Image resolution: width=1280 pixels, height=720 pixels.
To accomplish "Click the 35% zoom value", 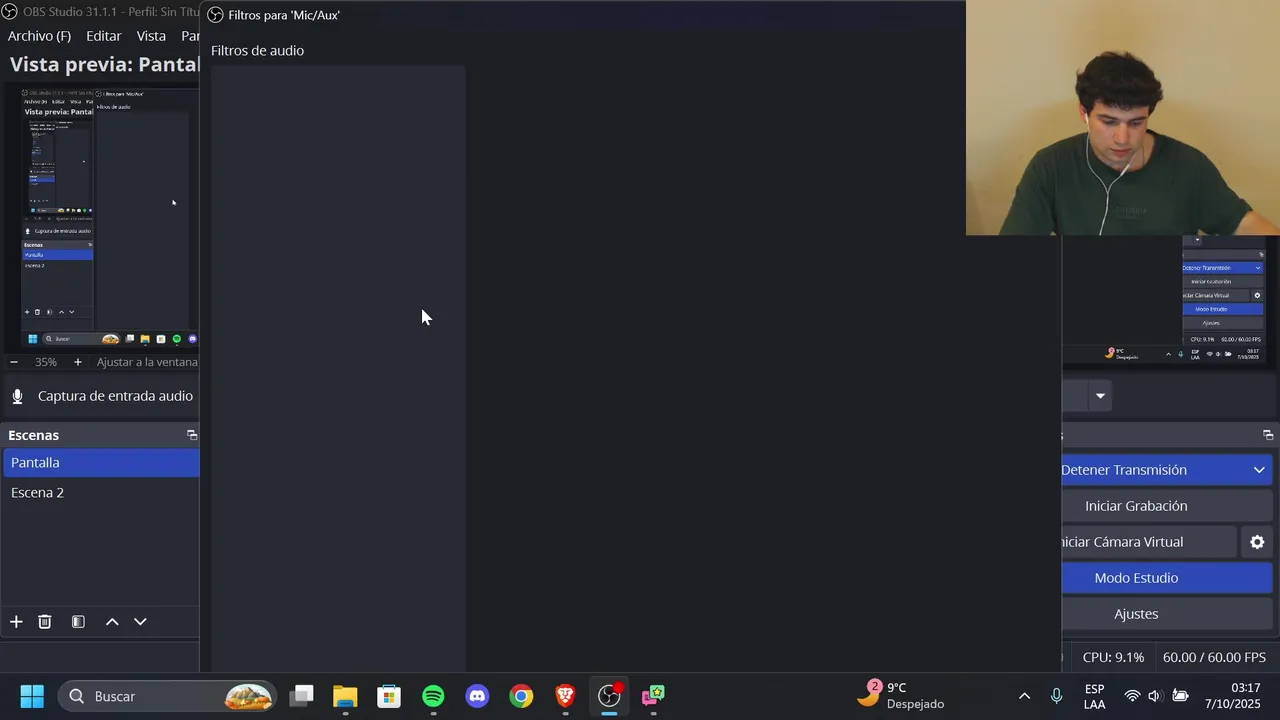I will tap(46, 362).
